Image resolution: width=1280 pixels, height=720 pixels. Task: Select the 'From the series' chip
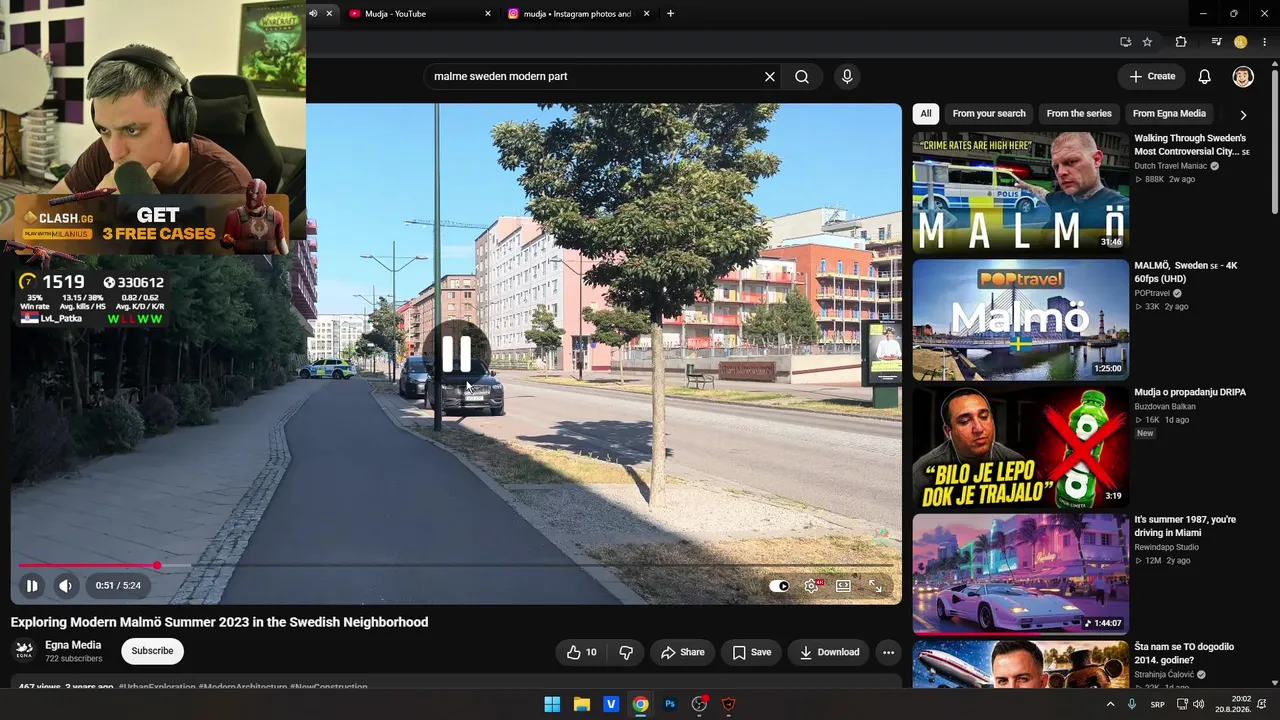click(1079, 114)
